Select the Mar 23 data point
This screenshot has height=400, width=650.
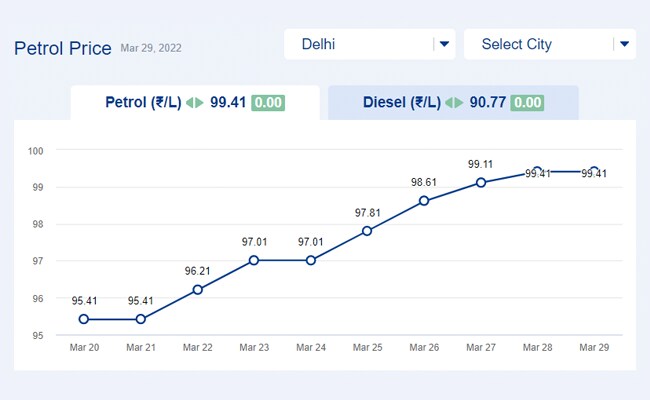(254, 260)
